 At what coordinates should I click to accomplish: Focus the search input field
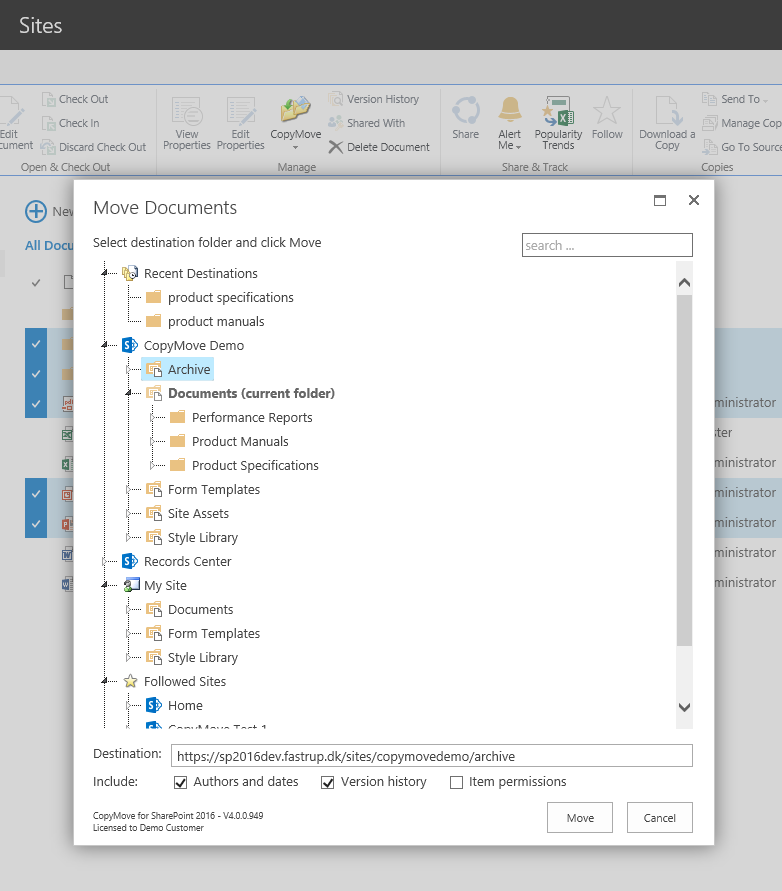coord(607,245)
